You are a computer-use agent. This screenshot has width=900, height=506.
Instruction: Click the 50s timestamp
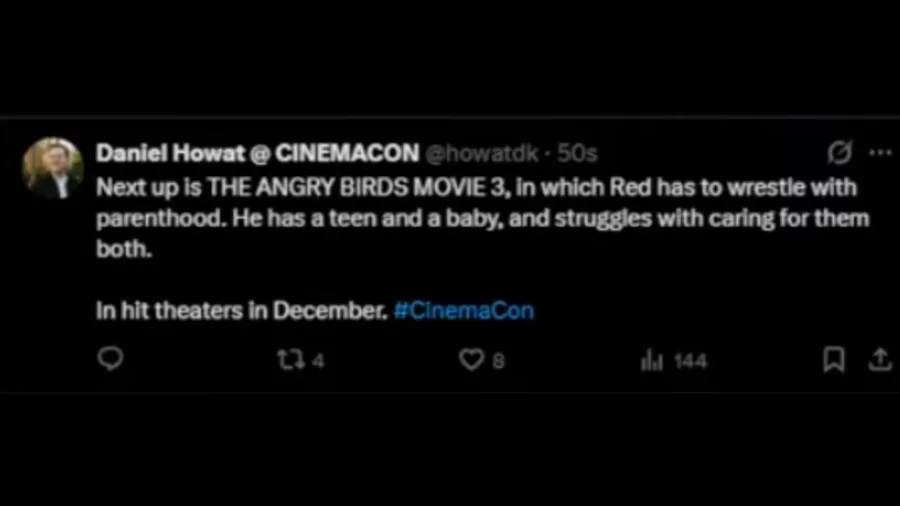(x=577, y=154)
